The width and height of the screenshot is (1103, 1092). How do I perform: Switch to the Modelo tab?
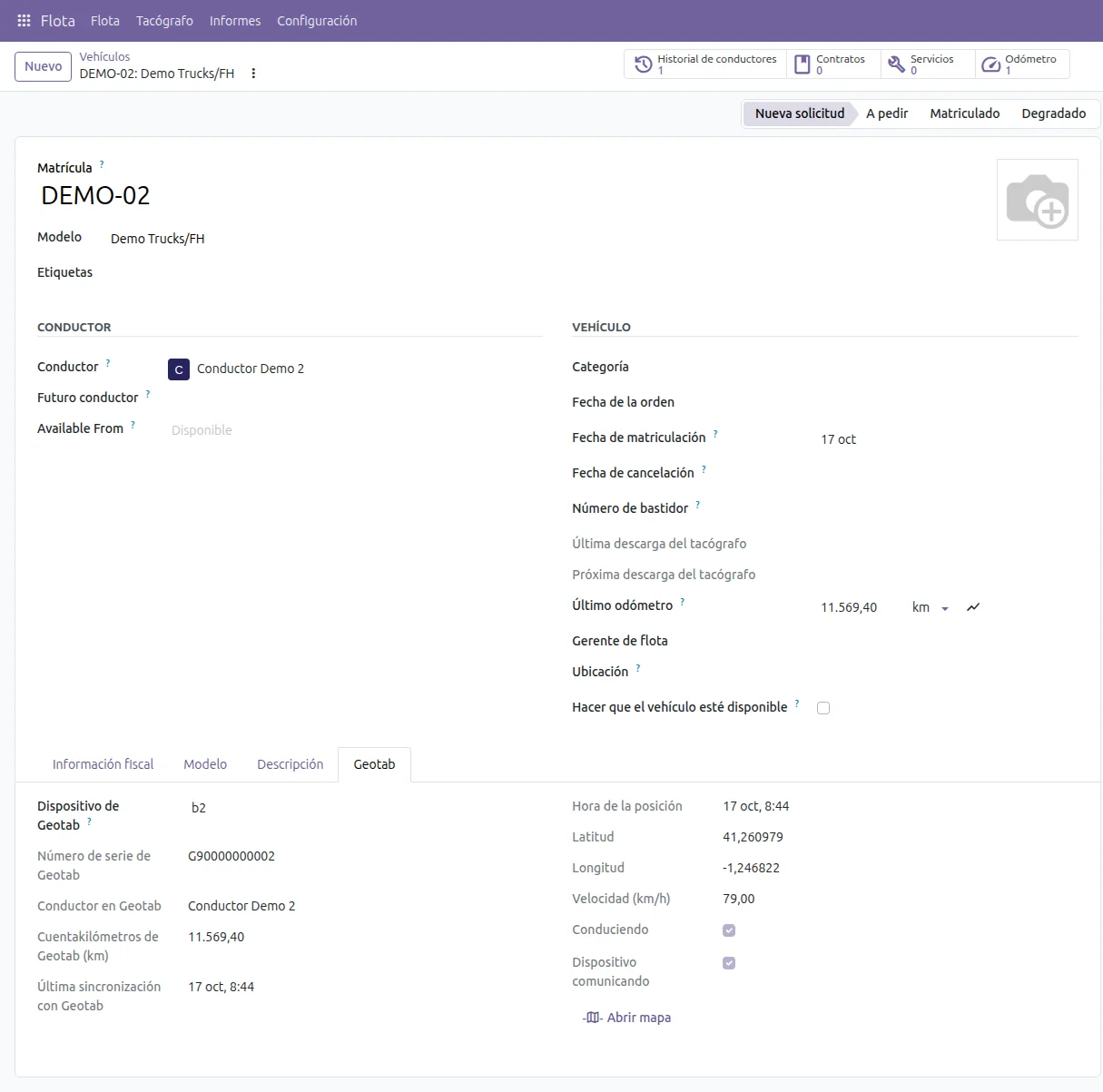point(205,764)
